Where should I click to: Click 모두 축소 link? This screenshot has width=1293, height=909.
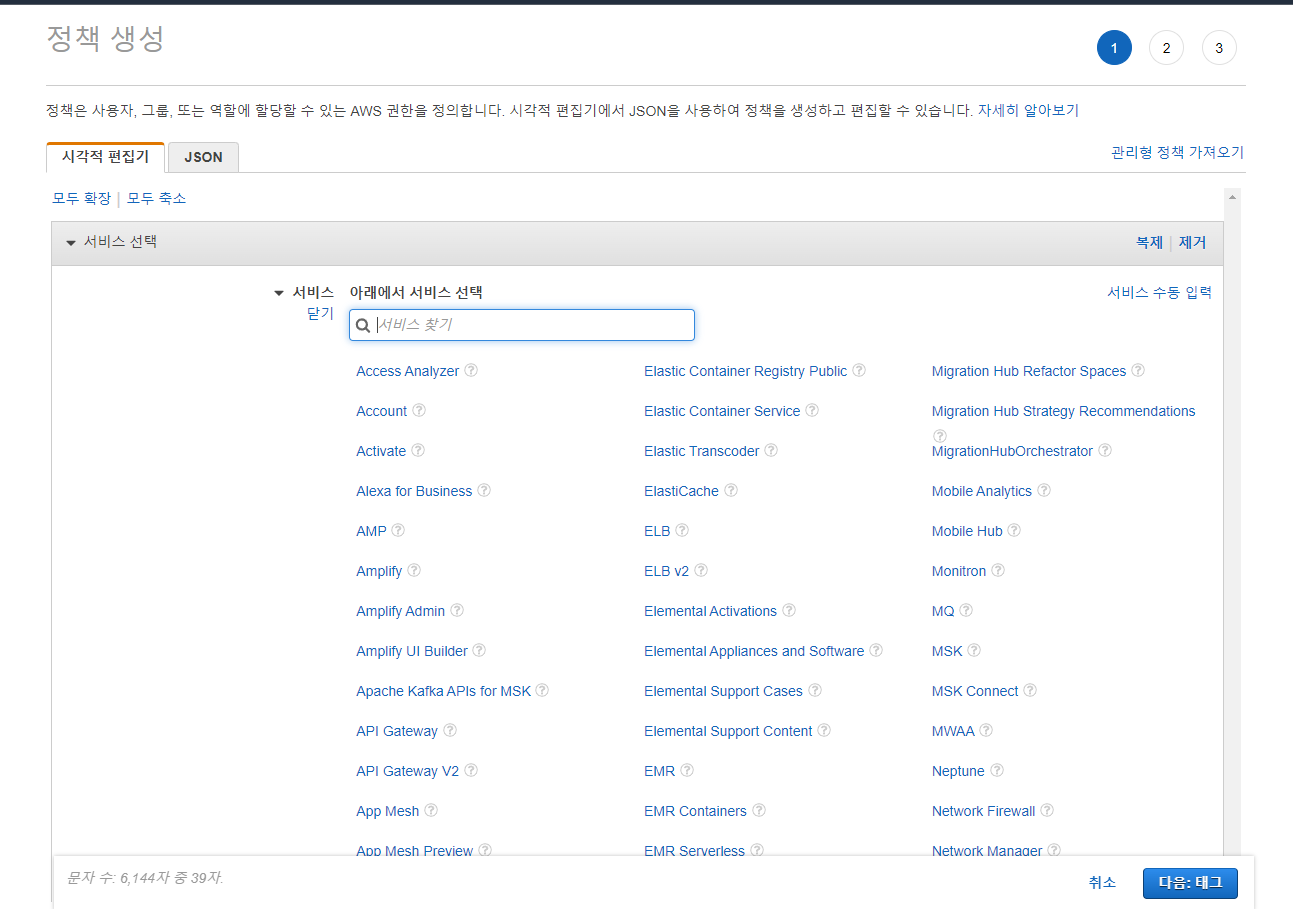156,198
